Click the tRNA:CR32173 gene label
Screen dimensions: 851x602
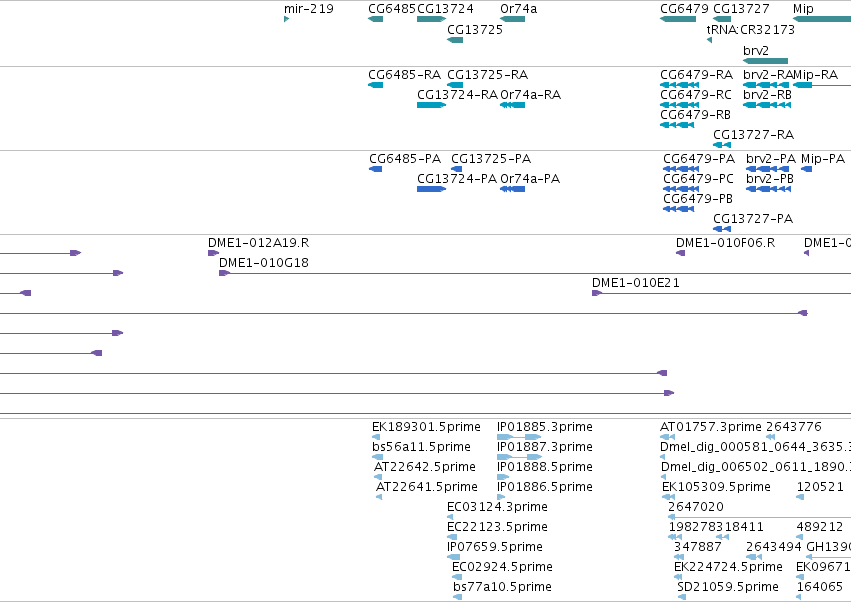(x=751, y=29)
